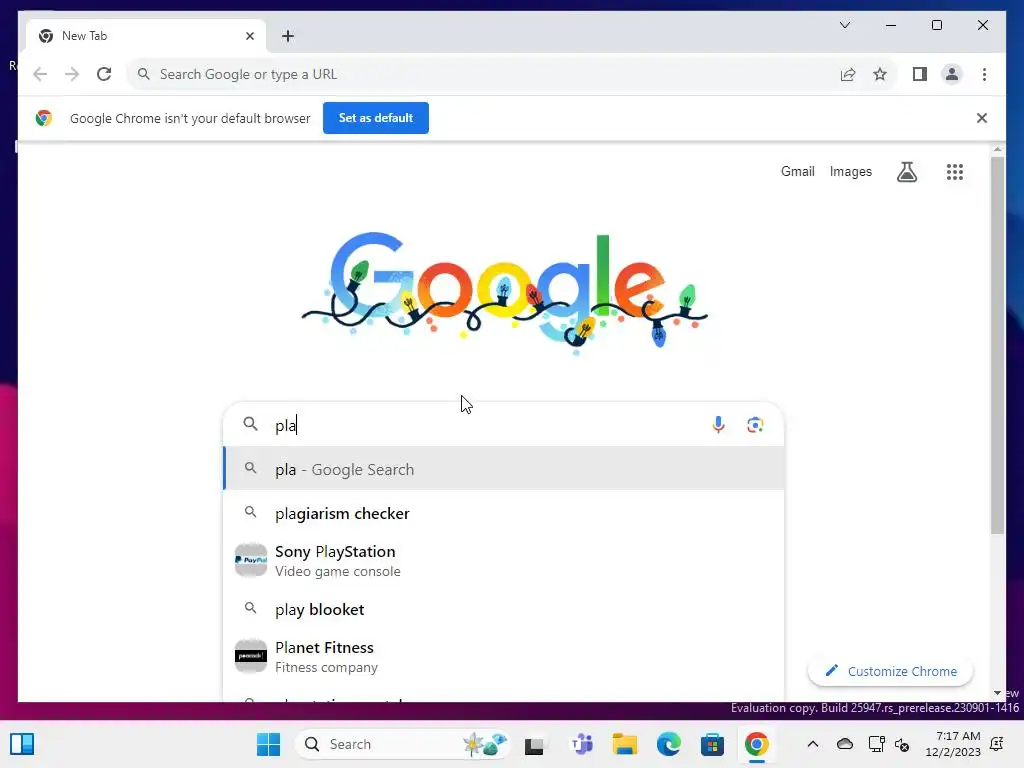1024x768 pixels.
Task: Launch Microsoft Teams from taskbar
Action: 581,744
